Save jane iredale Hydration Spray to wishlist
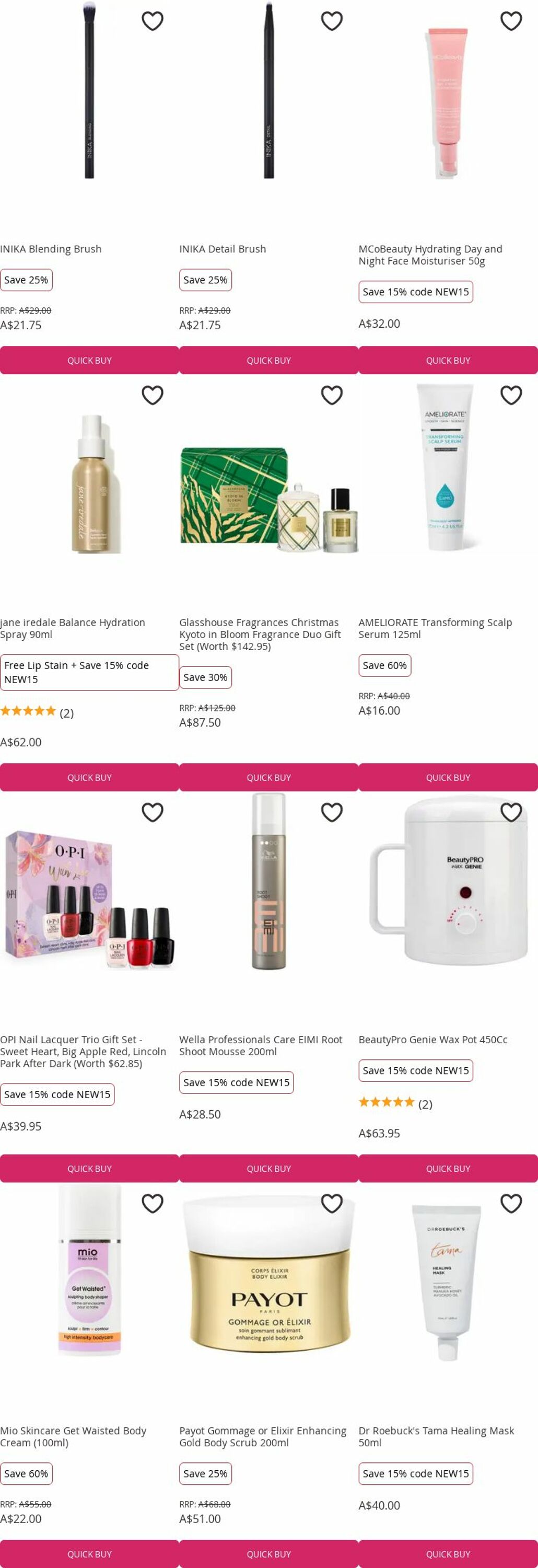The image size is (538, 1568). [x=152, y=396]
